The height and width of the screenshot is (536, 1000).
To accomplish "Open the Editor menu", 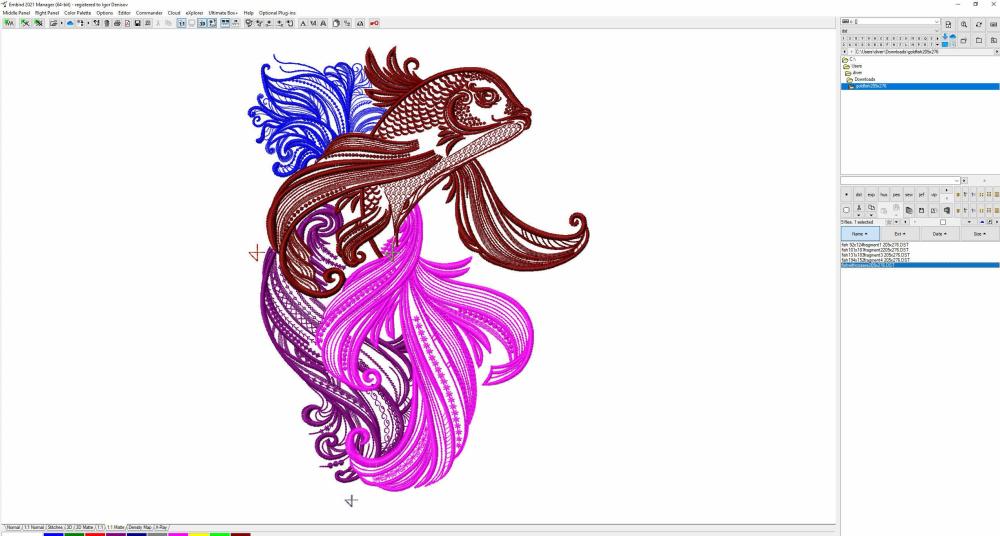I will [x=124, y=13].
